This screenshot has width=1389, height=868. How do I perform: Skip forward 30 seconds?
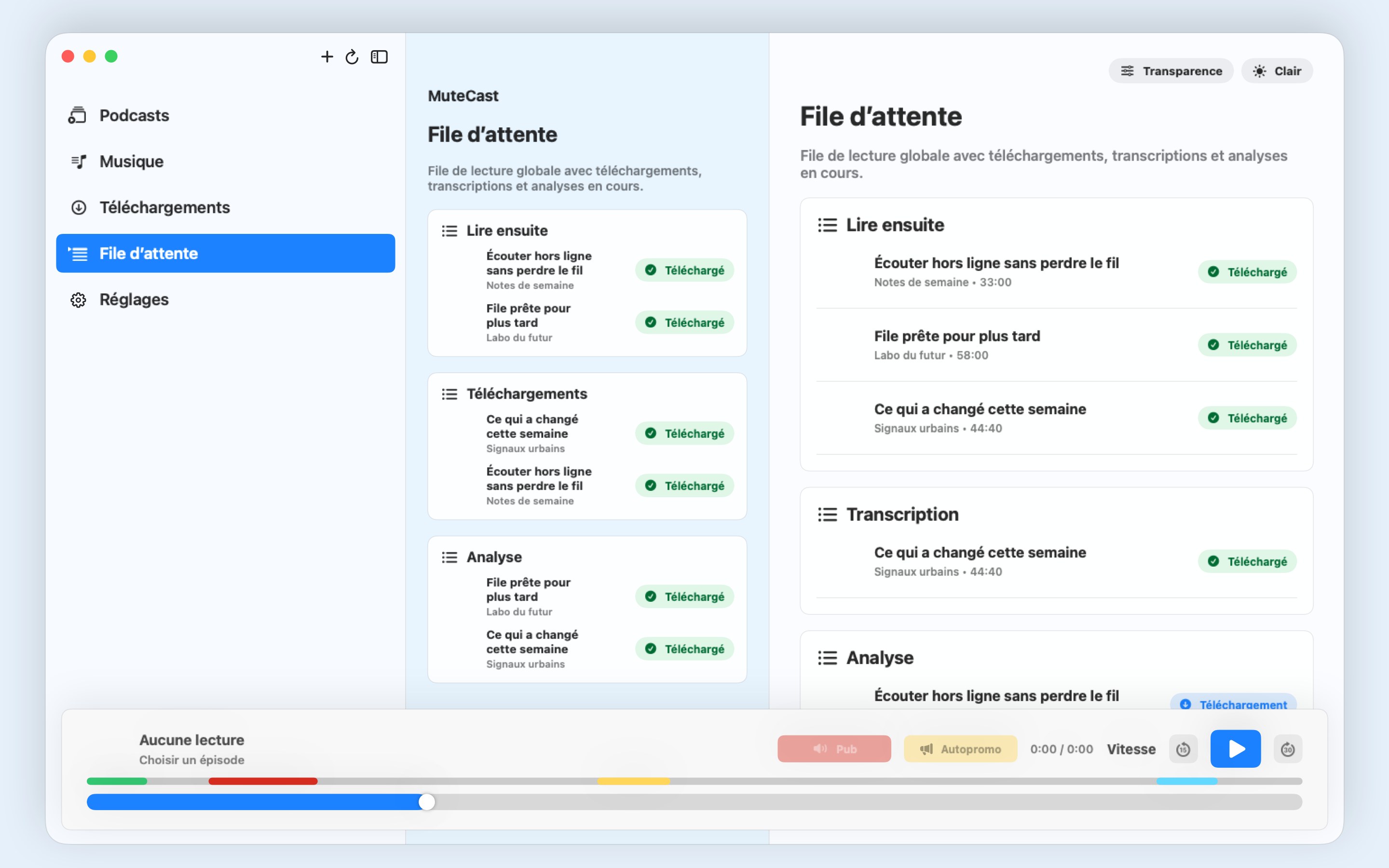tap(1287, 749)
